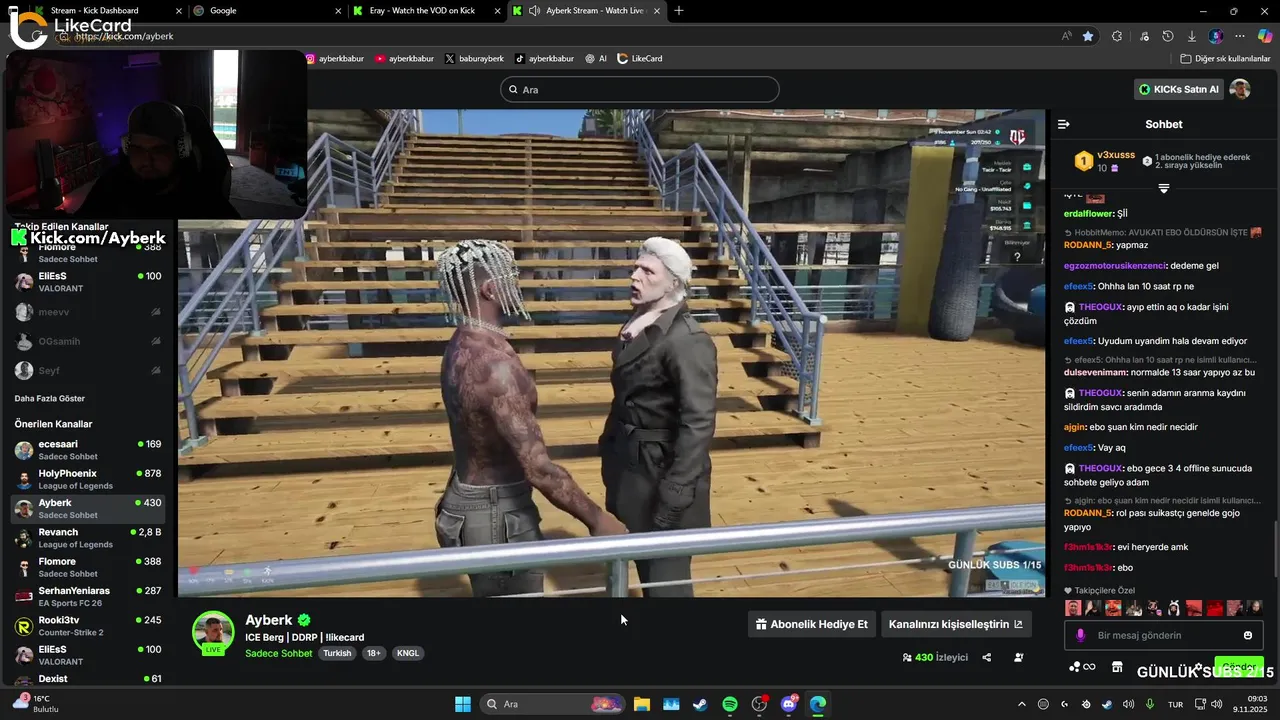
Task: Open the browser settings three-dot menu
Action: 1240,36
